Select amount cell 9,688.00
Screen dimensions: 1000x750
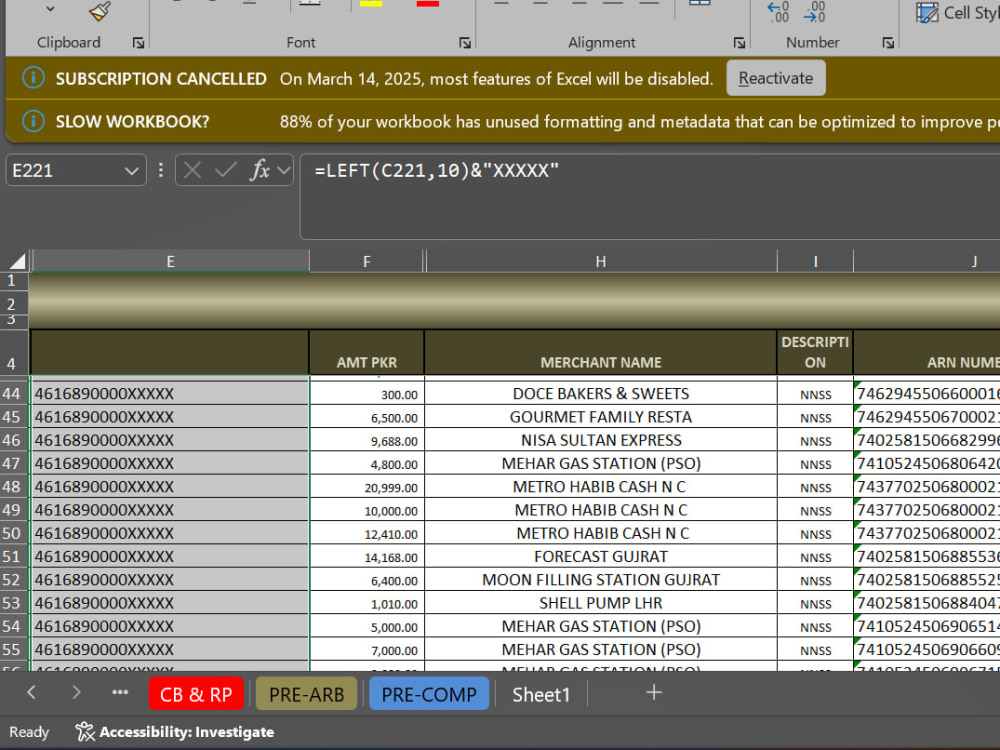click(x=367, y=440)
